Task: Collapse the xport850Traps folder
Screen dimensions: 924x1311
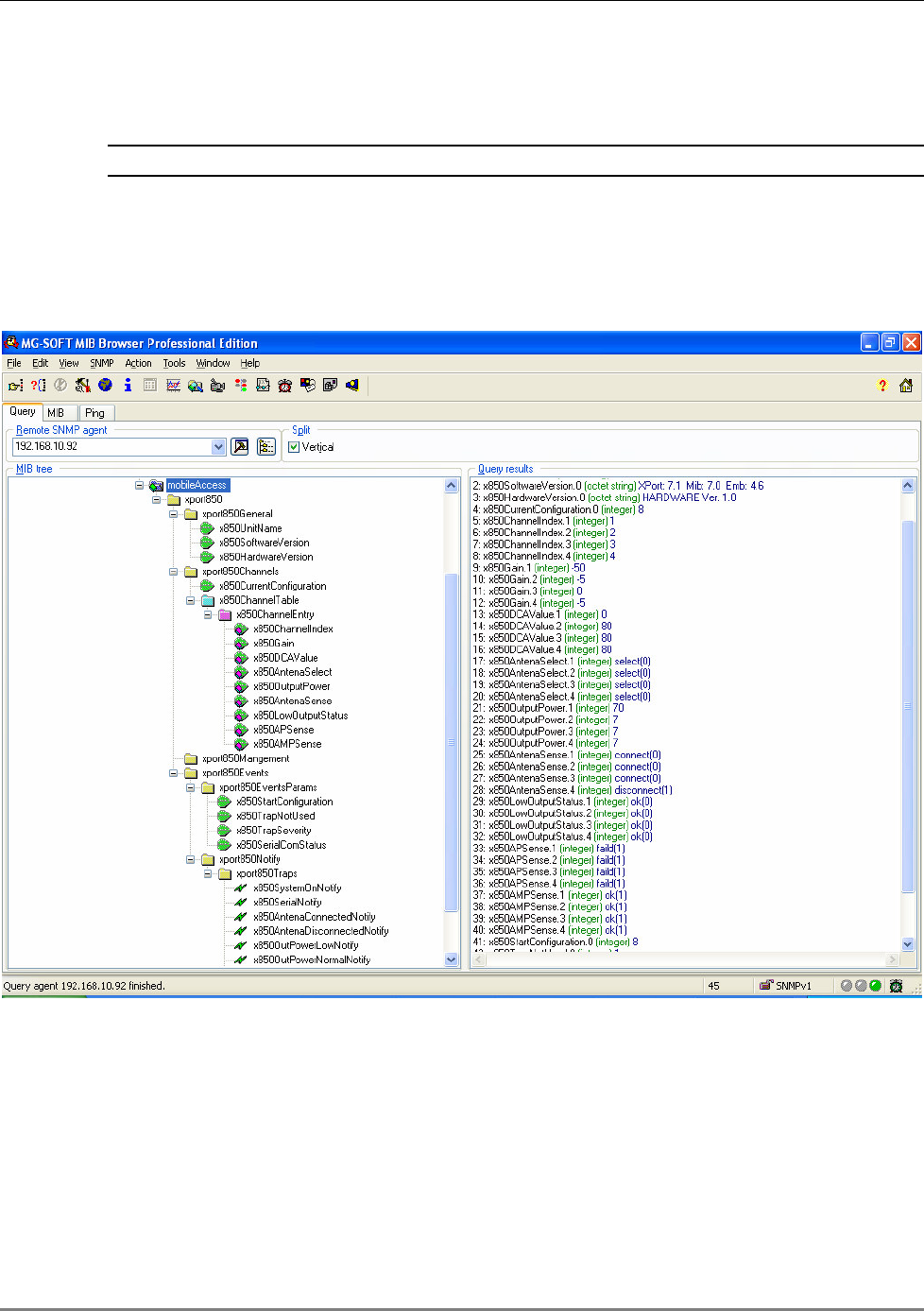Action: tap(208, 873)
